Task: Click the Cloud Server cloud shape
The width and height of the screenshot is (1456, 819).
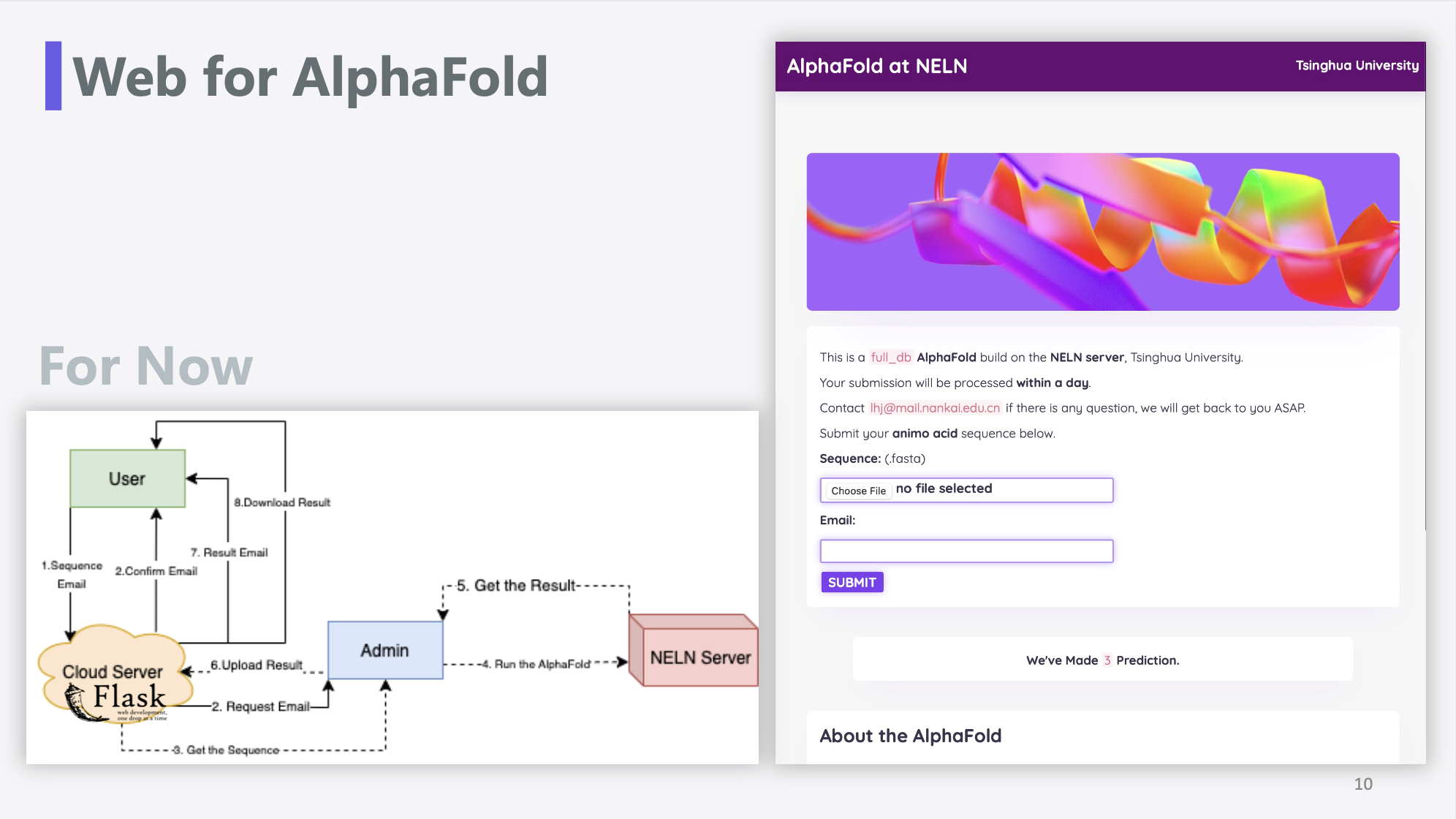Action: [x=114, y=671]
